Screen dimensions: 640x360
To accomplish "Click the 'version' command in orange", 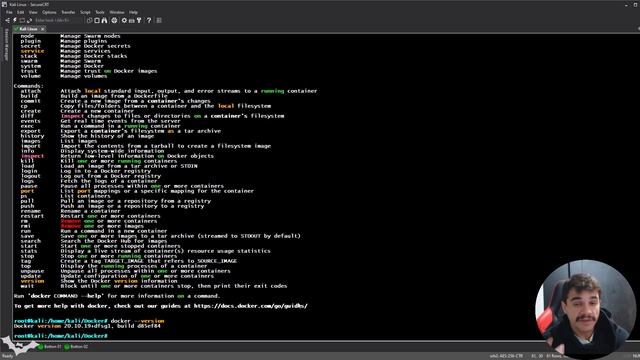I will point(32,281).
